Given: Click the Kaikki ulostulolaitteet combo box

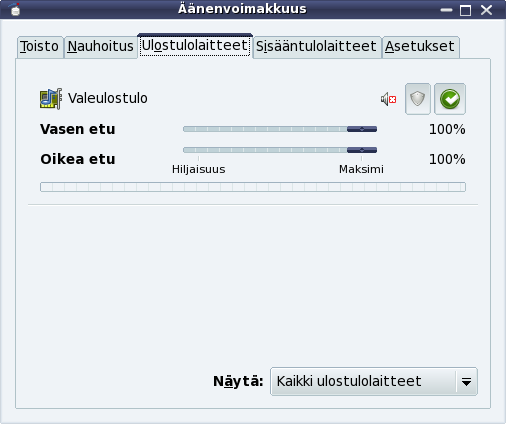Looking at the screenshot, I should click(374, 382).
